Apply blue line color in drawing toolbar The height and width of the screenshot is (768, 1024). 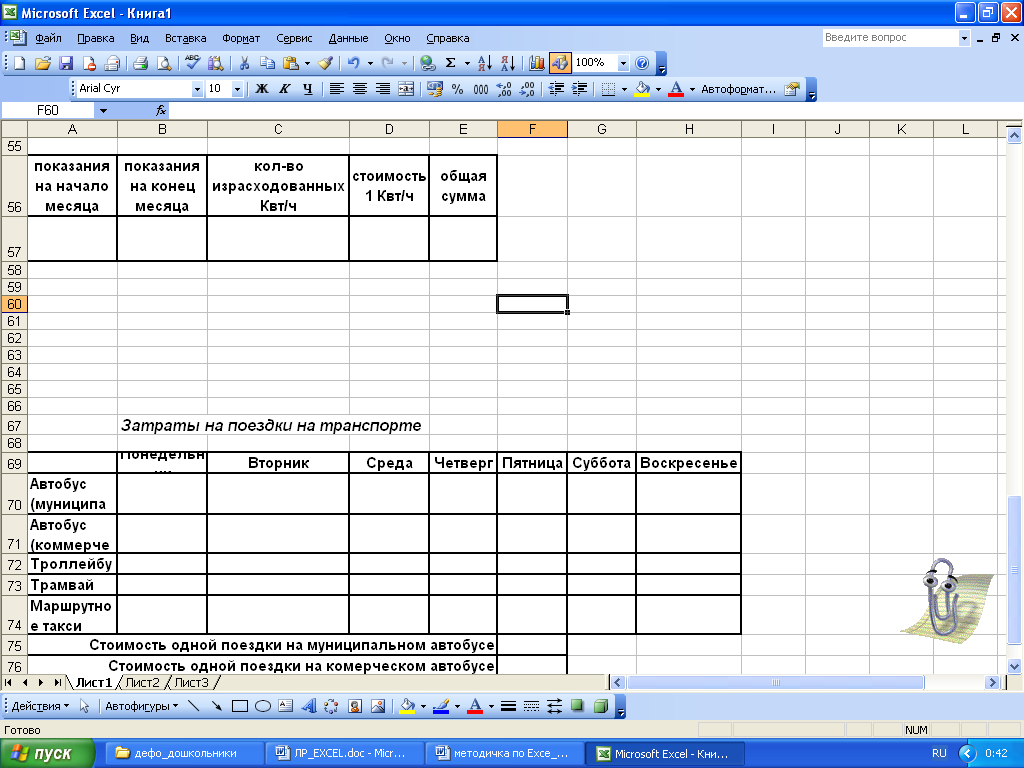441,706
